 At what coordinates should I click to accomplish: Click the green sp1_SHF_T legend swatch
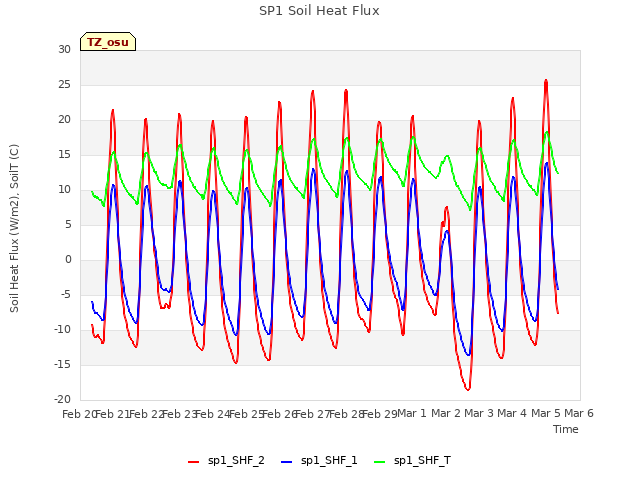point(380,462)
